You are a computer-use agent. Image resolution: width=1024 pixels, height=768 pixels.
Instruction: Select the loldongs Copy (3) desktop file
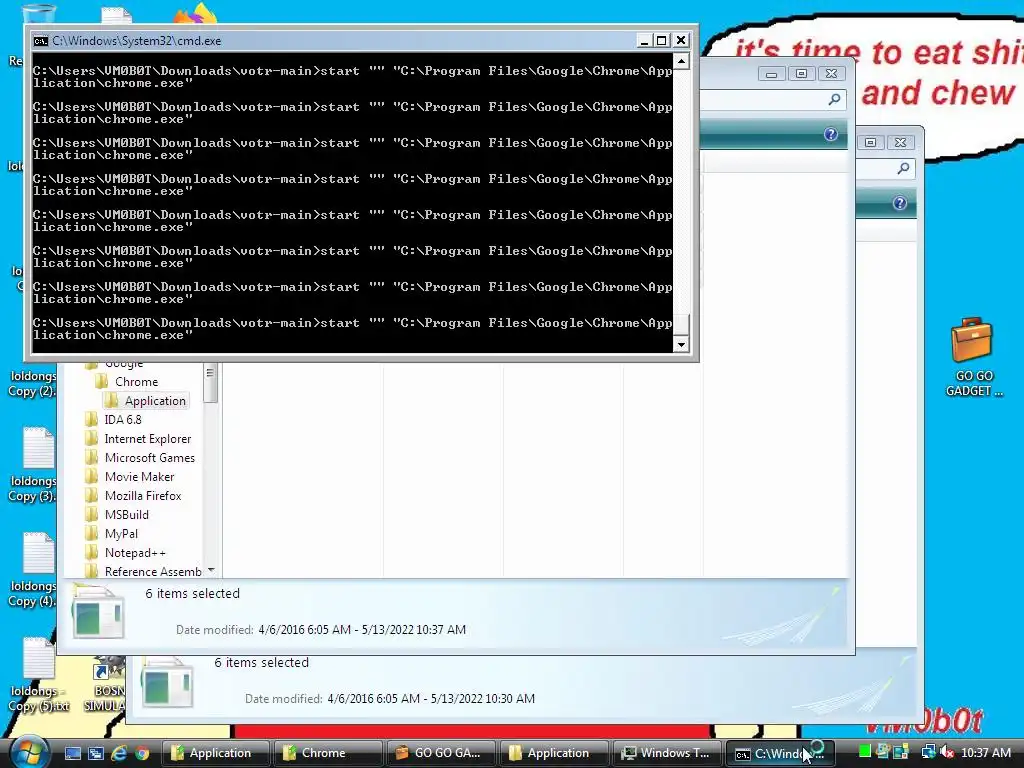(x=33, y=464)
